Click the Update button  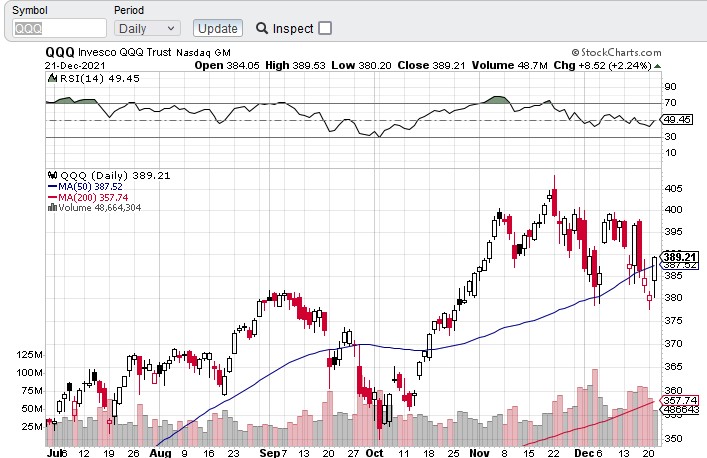(x=218, y=28)
